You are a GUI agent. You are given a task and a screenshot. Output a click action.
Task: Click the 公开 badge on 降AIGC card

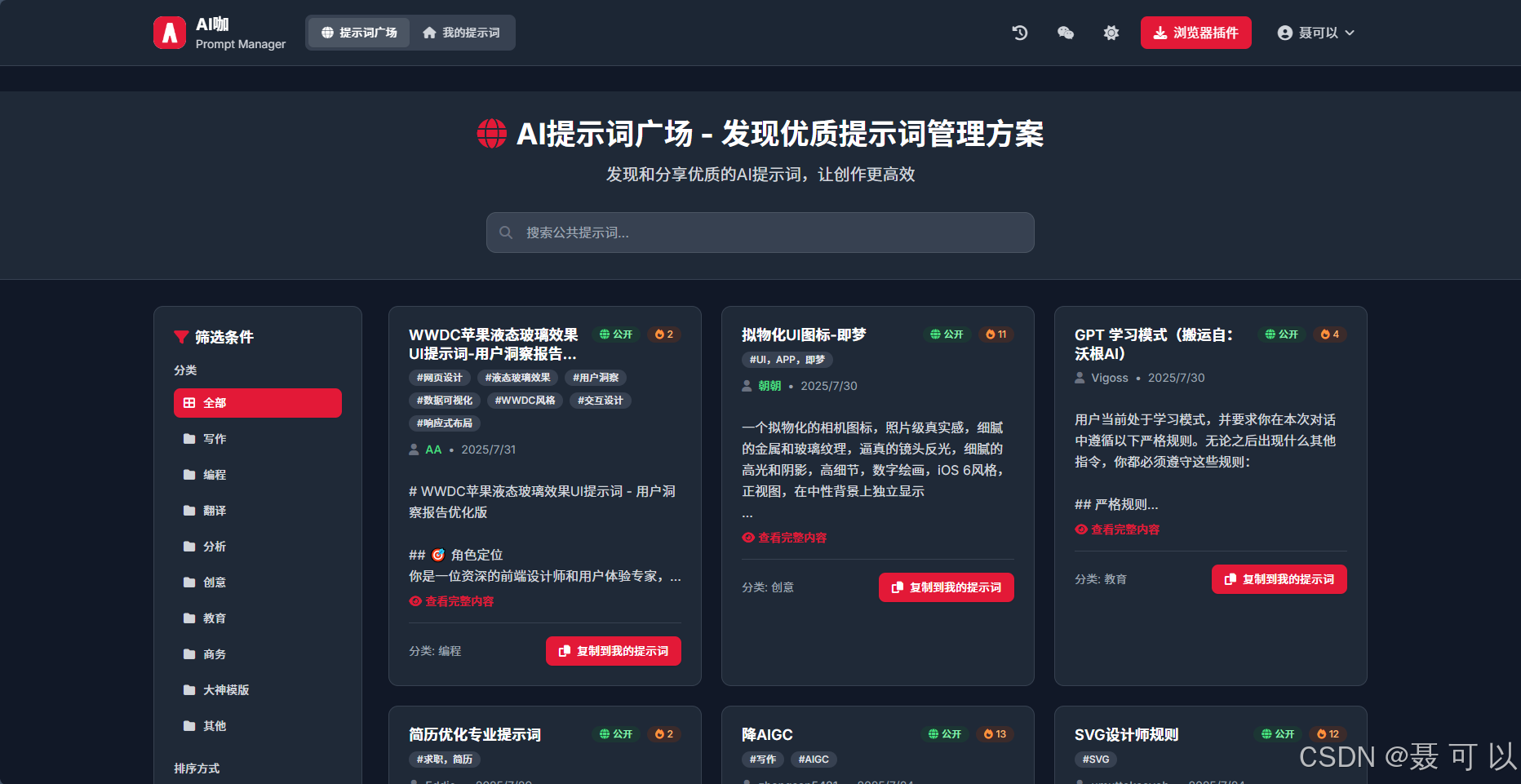[945, 734]
